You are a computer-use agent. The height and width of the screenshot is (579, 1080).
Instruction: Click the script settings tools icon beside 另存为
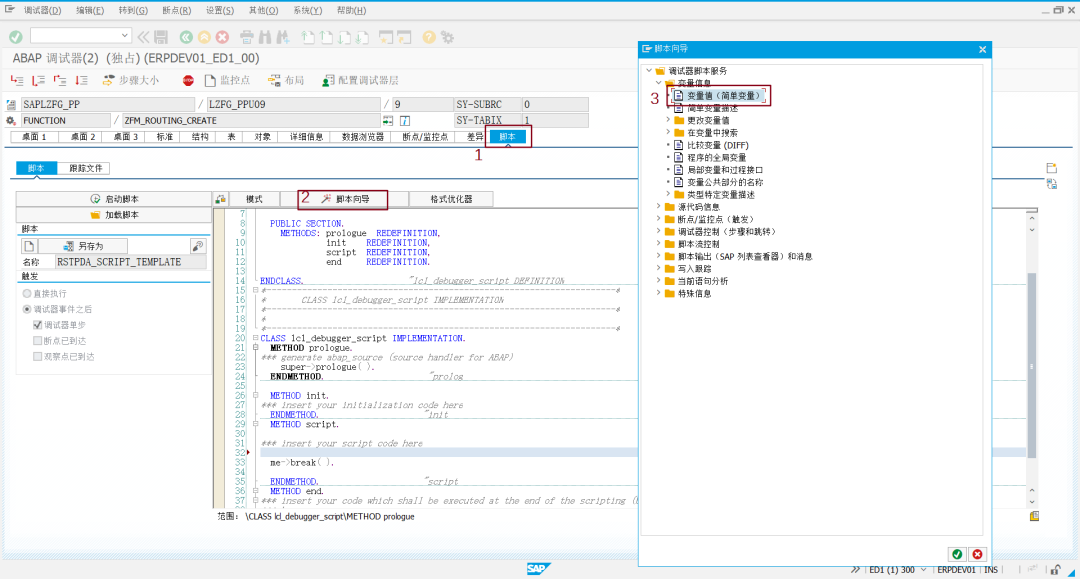click(198, 246)
